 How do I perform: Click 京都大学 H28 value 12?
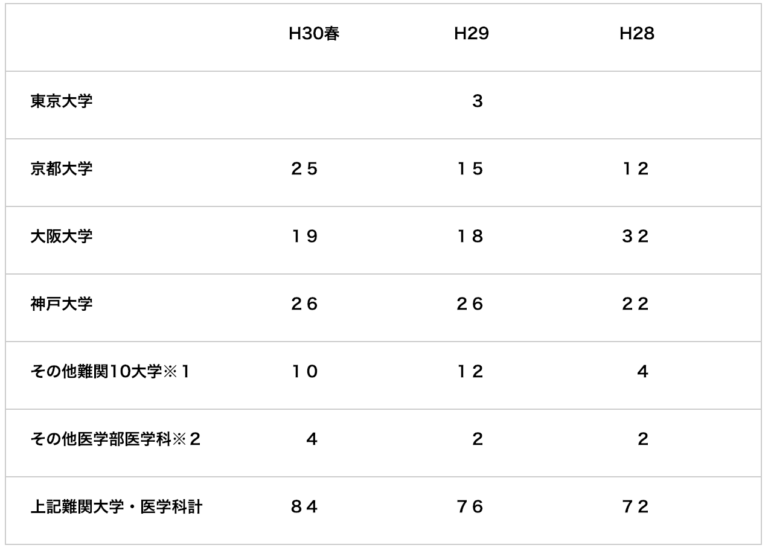click(635, 168)
